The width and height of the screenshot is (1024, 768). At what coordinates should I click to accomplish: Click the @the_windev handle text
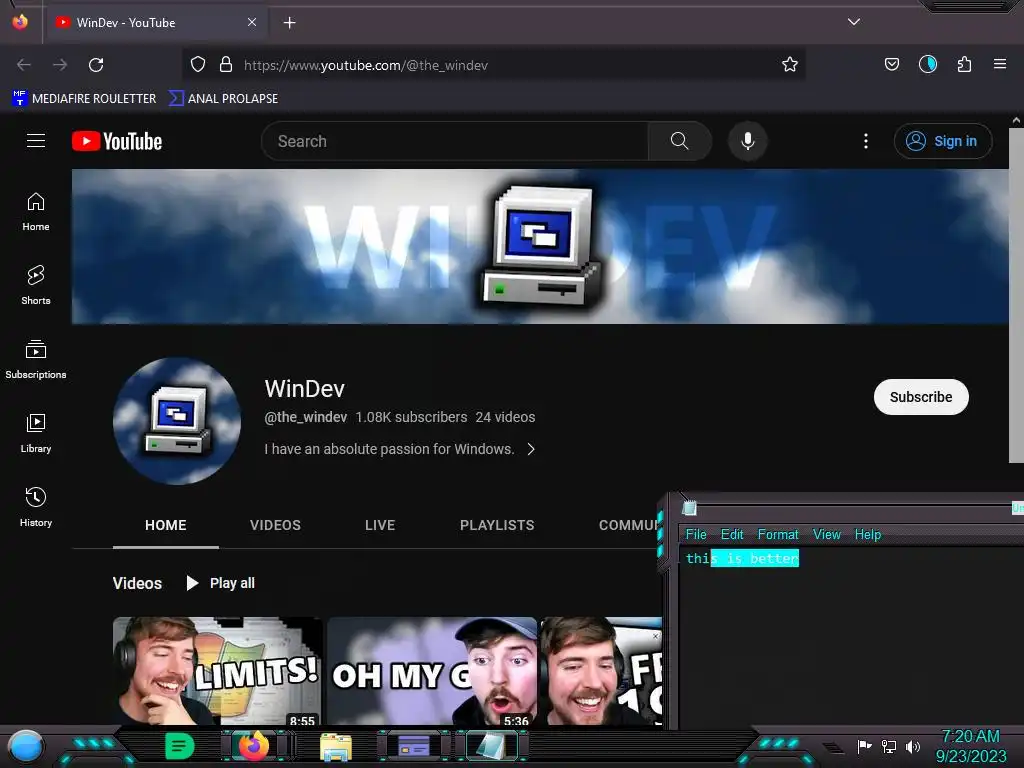pos(305,417)
